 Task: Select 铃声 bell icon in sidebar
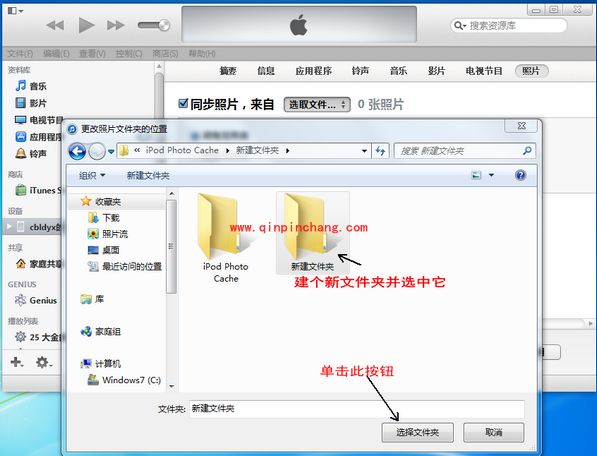[x=21, y=153]
